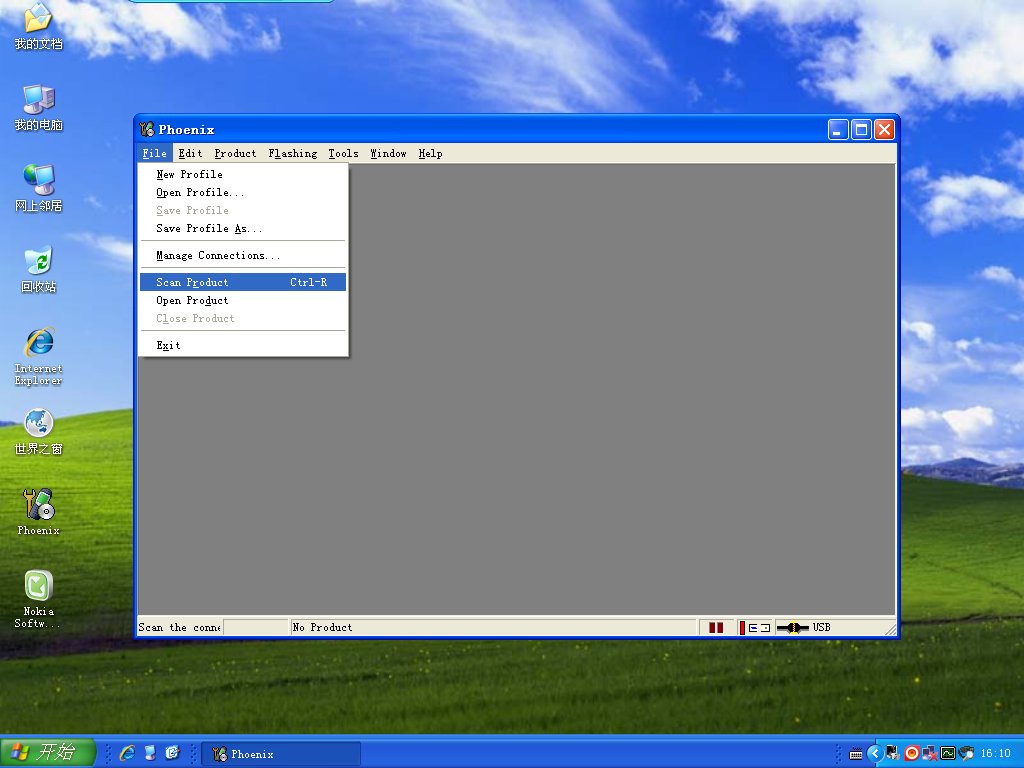Open the Window menu
1024x768 pixels.
389,153
